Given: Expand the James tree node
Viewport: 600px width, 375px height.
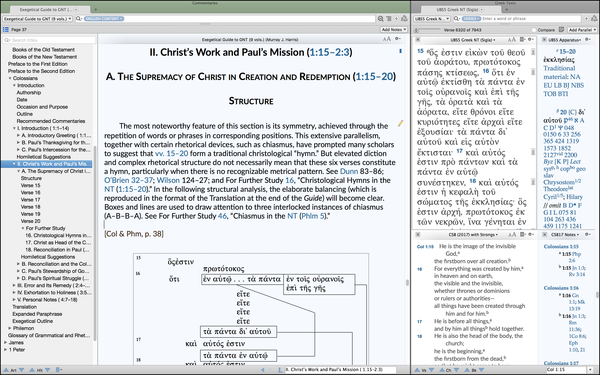Looking at the screenshot, I should (x=5, y=342).
